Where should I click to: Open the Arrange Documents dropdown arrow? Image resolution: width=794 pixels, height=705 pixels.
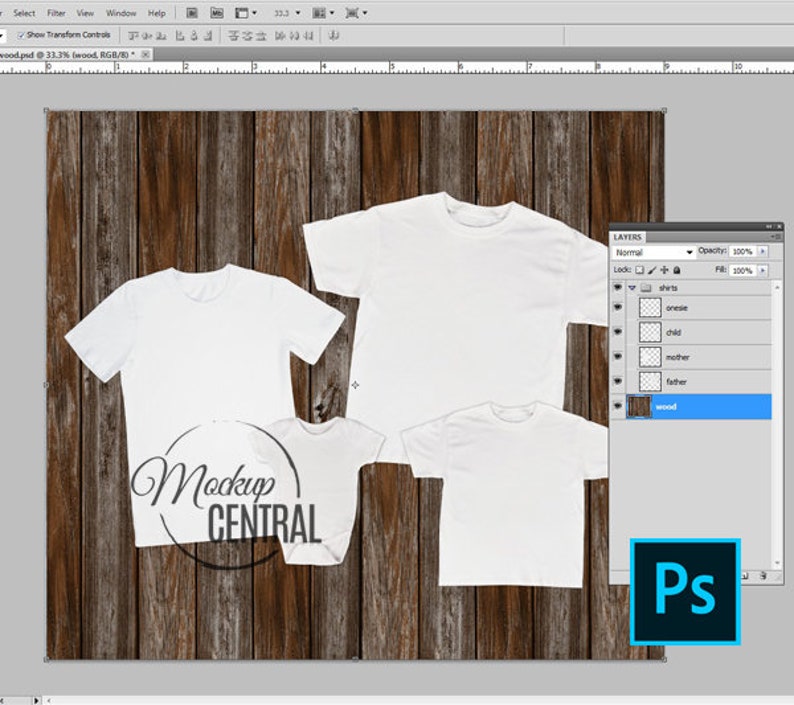pos(332,13)
